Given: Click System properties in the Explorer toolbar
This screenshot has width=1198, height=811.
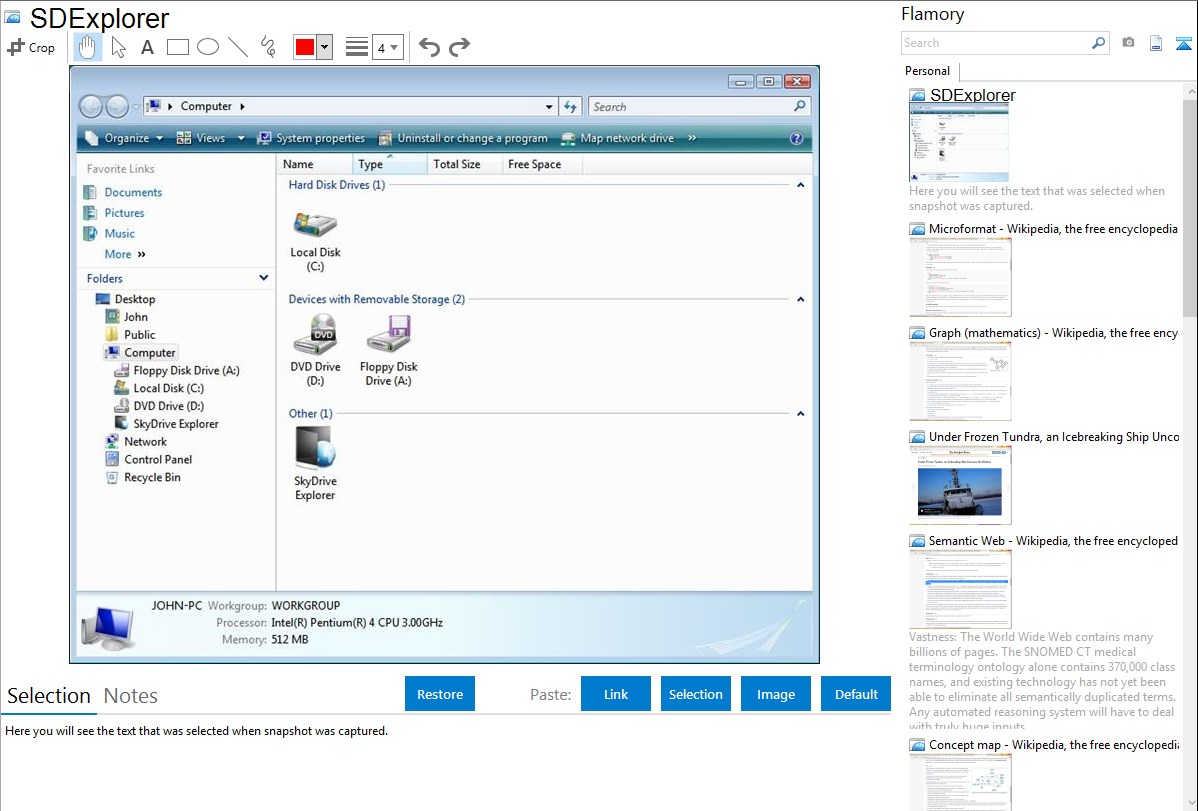Looking at the screenshot, I should 312,138.
